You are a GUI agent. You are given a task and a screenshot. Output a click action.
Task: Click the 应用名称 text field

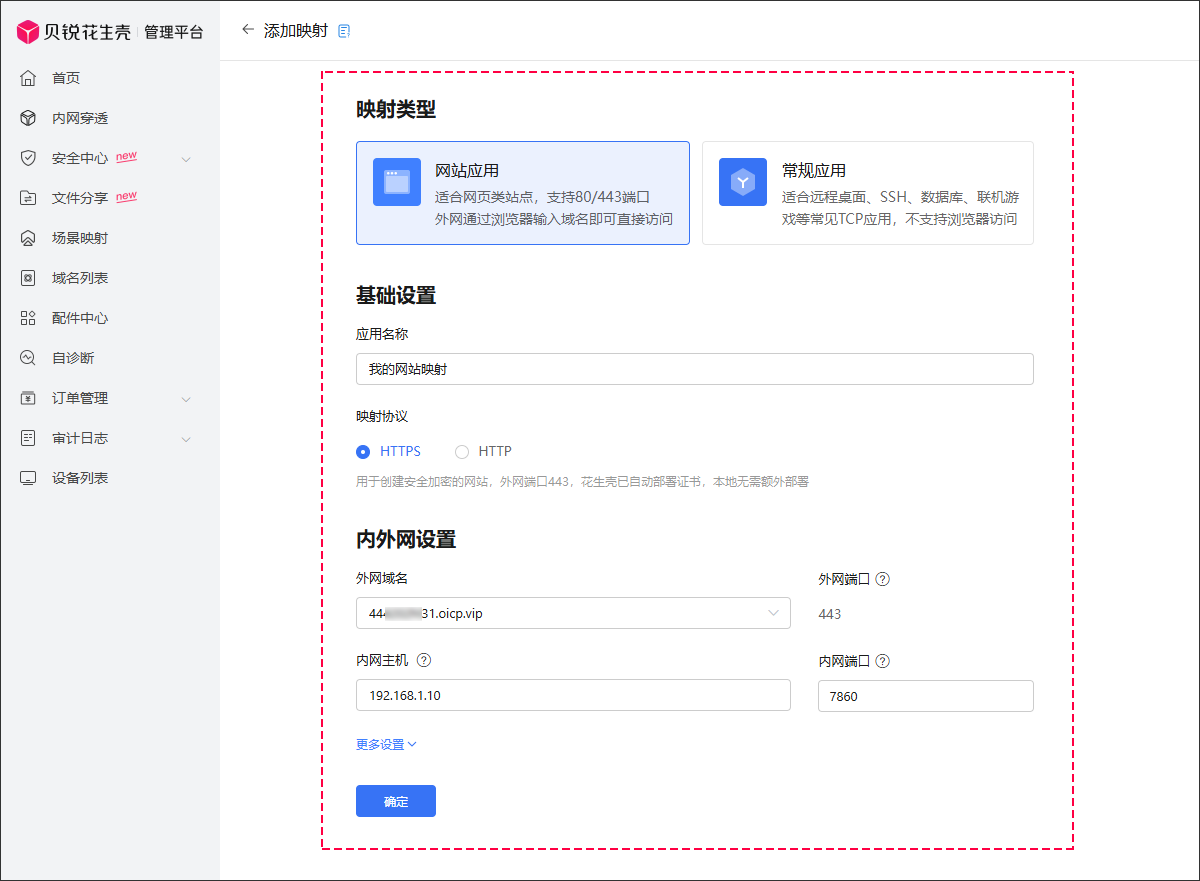(x=694, y=369)
